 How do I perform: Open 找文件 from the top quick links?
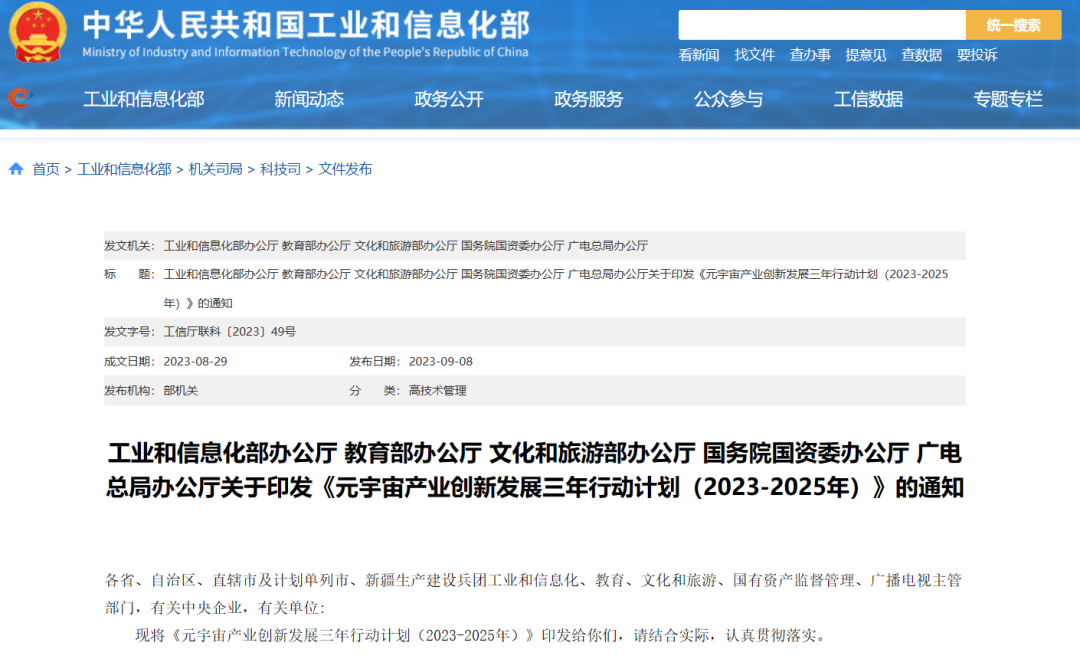click(x=756, y=55)
